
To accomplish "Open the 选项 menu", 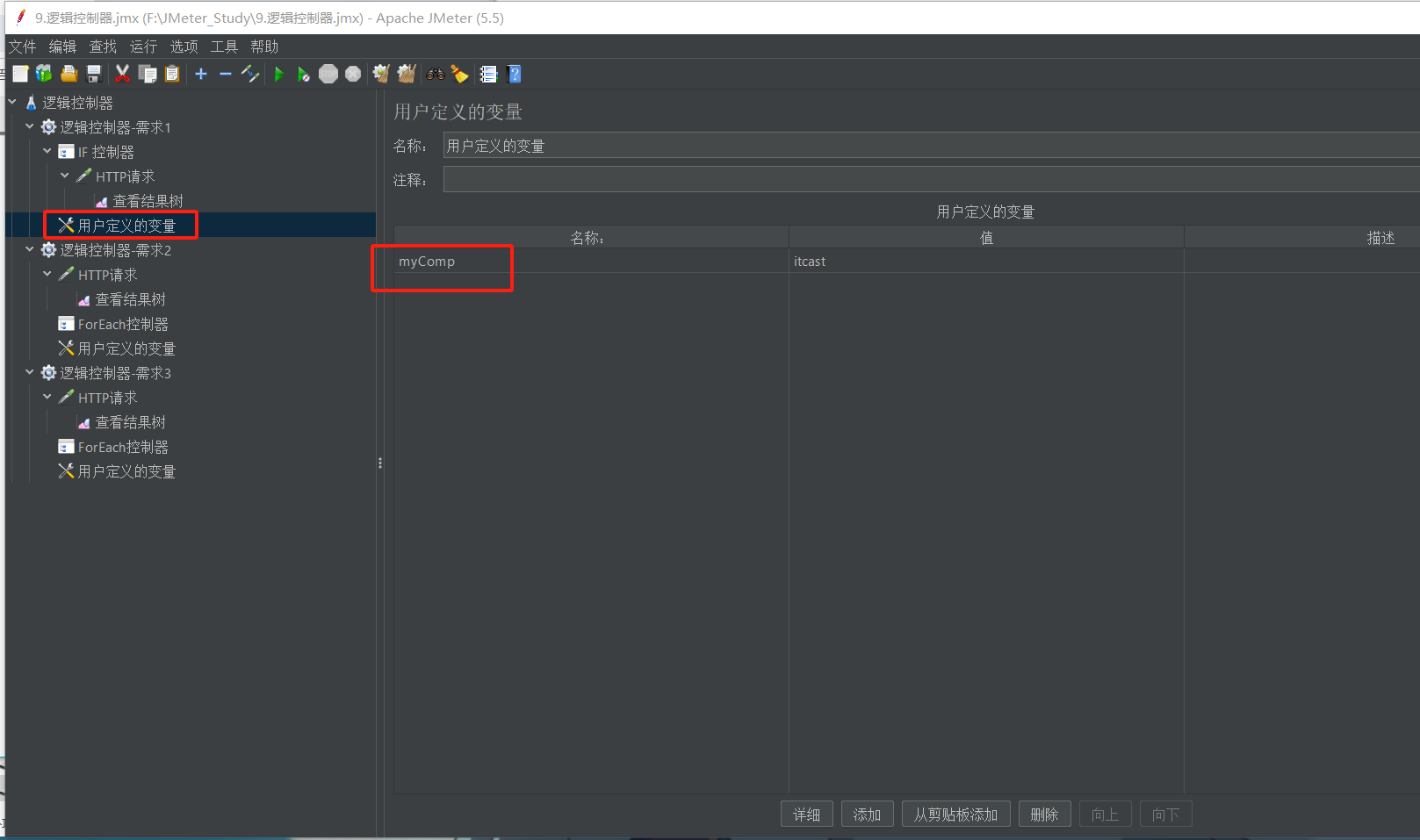I will pyautogui.click(x=184, y=47).
